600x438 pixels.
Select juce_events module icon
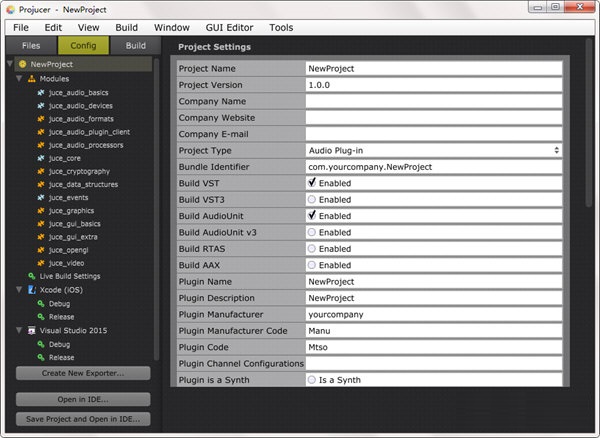(41, 197)
